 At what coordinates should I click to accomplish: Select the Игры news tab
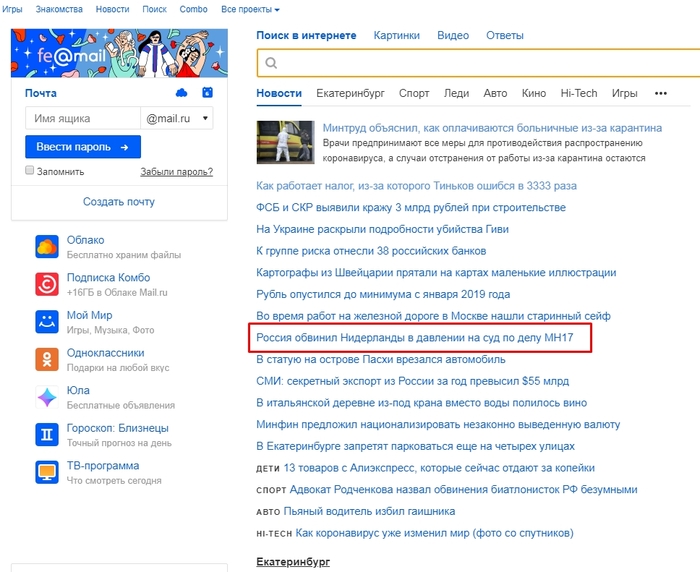(x=624, y=93)
